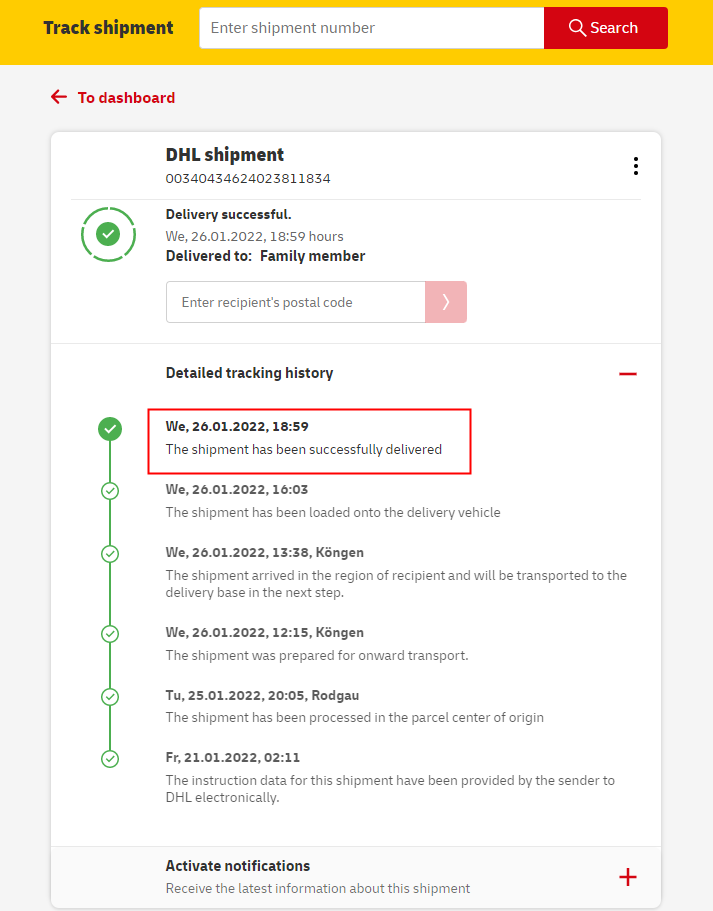The image size is (713, 911).
Task: Click the recipient's postal code field
Action: coord(295,302)
